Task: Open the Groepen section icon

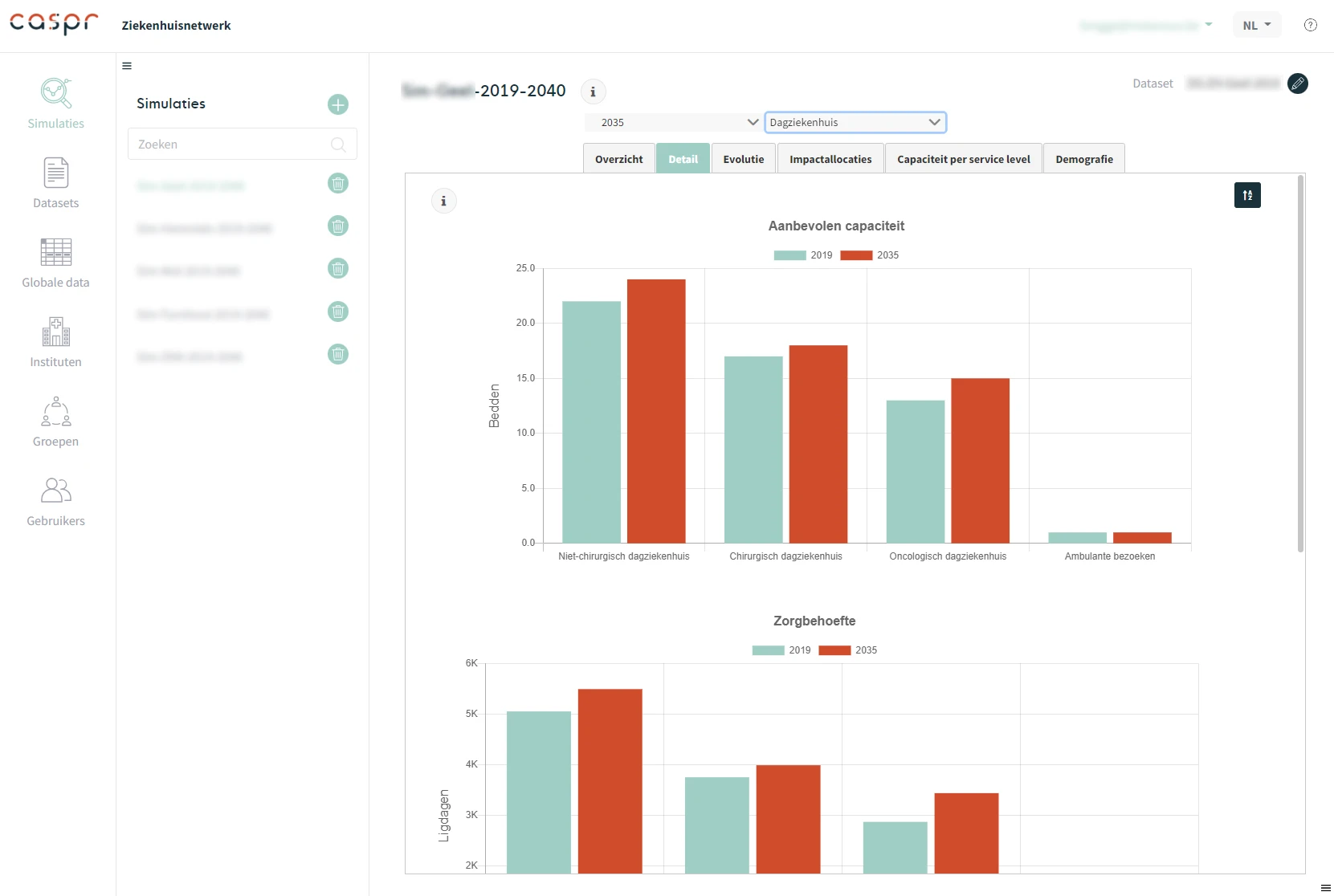Action: (x=55, y=412)
